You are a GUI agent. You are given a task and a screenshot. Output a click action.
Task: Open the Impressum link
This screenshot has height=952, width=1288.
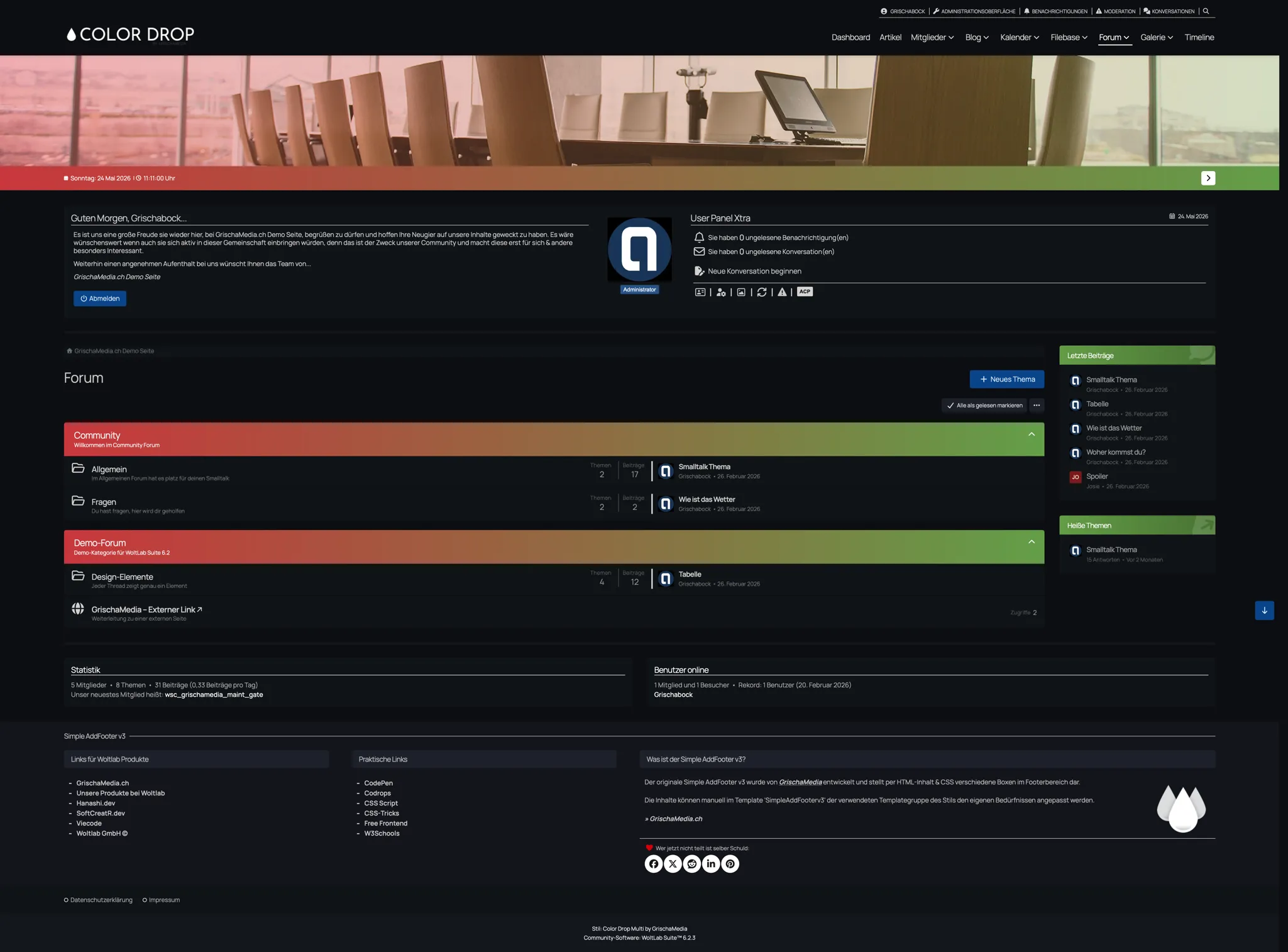[x=164, y=900]
